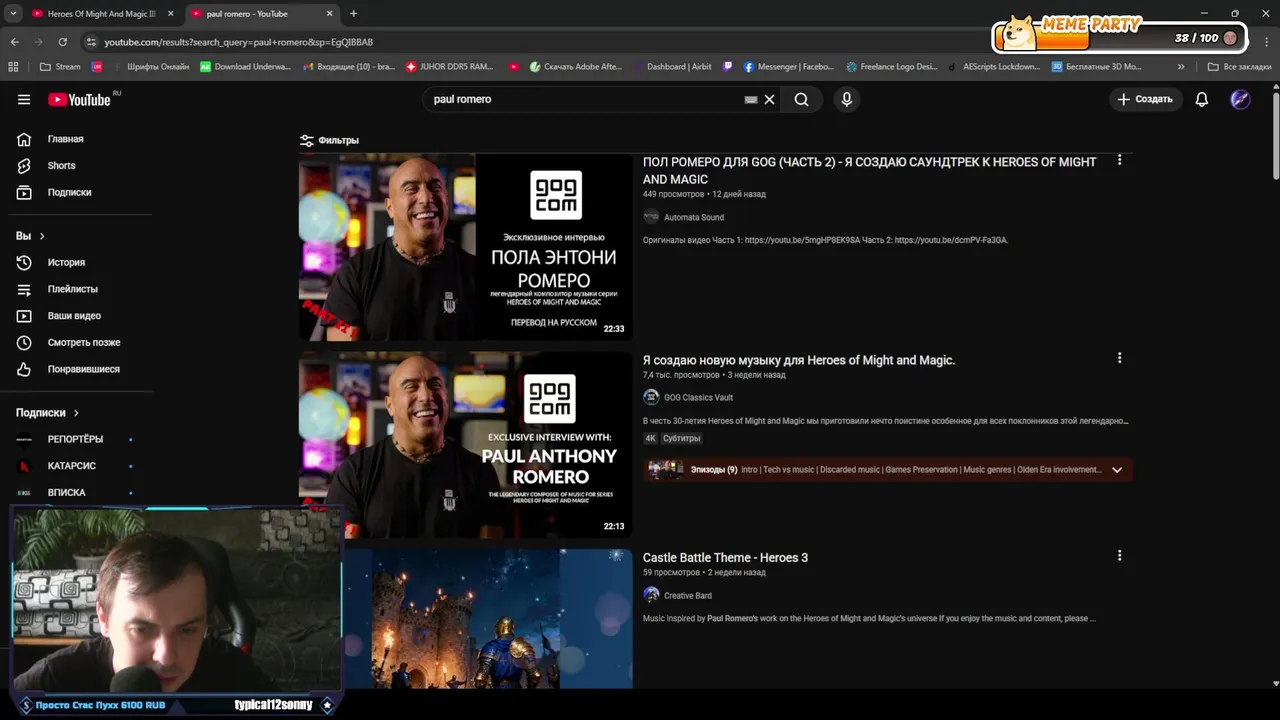Click the Создать button

(1145, 99)
